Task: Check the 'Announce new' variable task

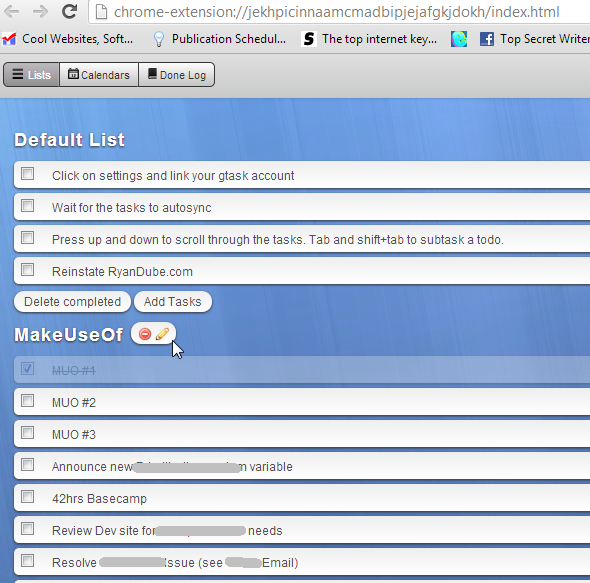Action: tap(27, 465)
